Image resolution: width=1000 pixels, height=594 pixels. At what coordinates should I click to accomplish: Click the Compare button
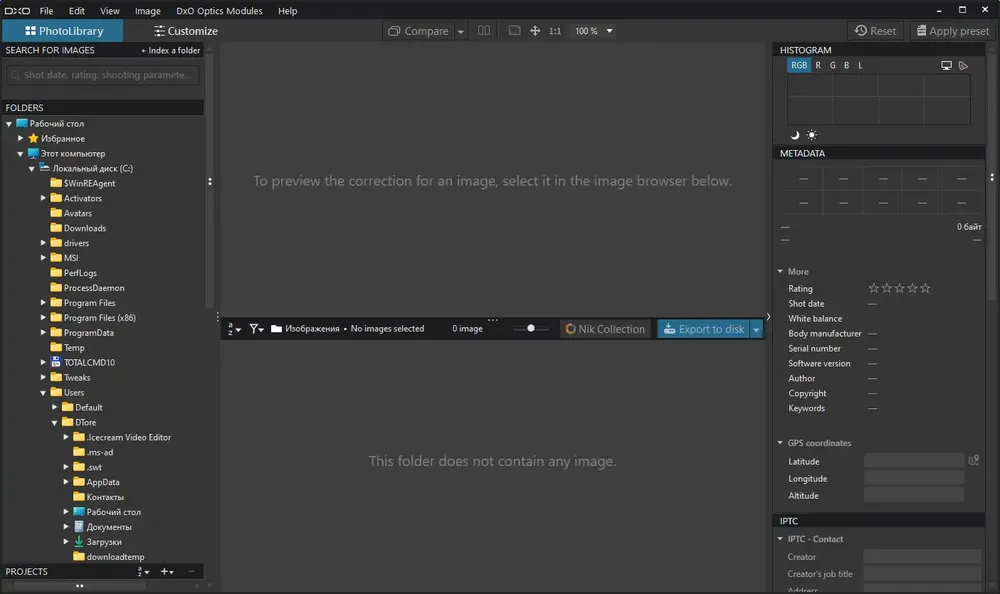pyautogui.click(x=419, y=31)
